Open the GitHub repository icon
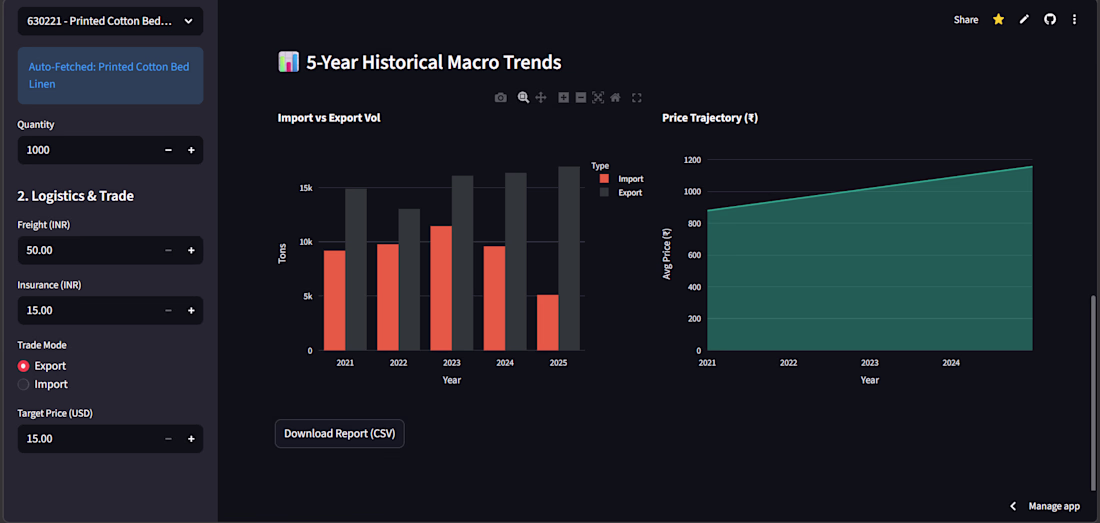The height and width of the screenshot is (523, 1100). (1049, 20)
